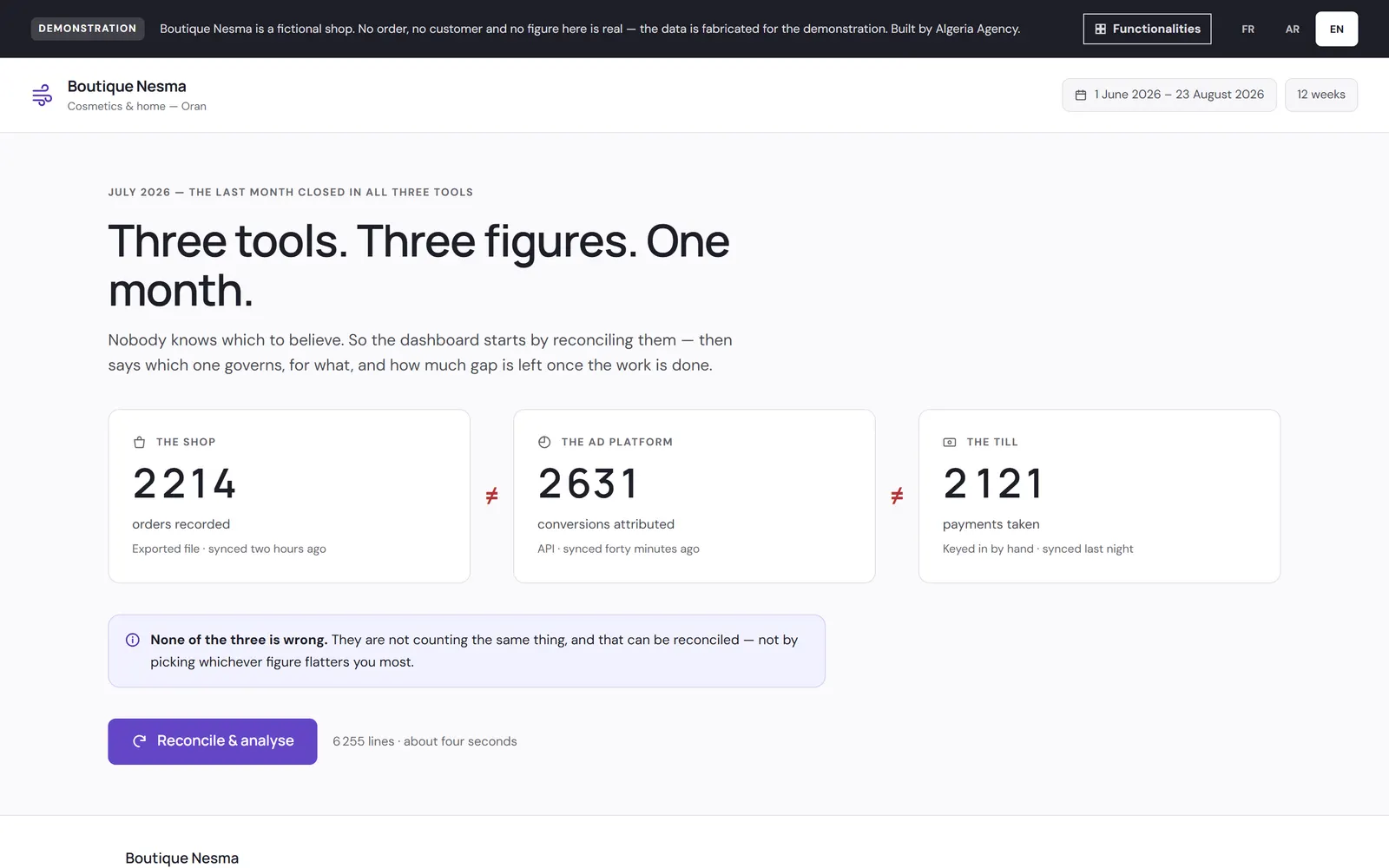Click '6 255 lines · about four seconds' text

point(425,741)
